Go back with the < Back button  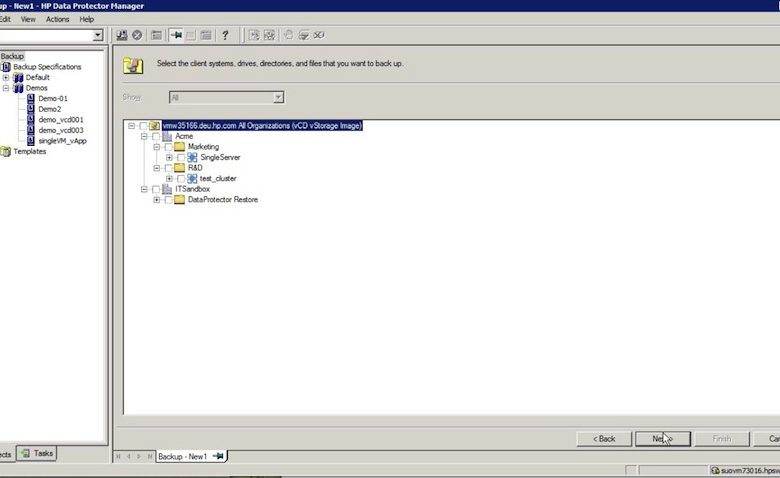[604, 439]
